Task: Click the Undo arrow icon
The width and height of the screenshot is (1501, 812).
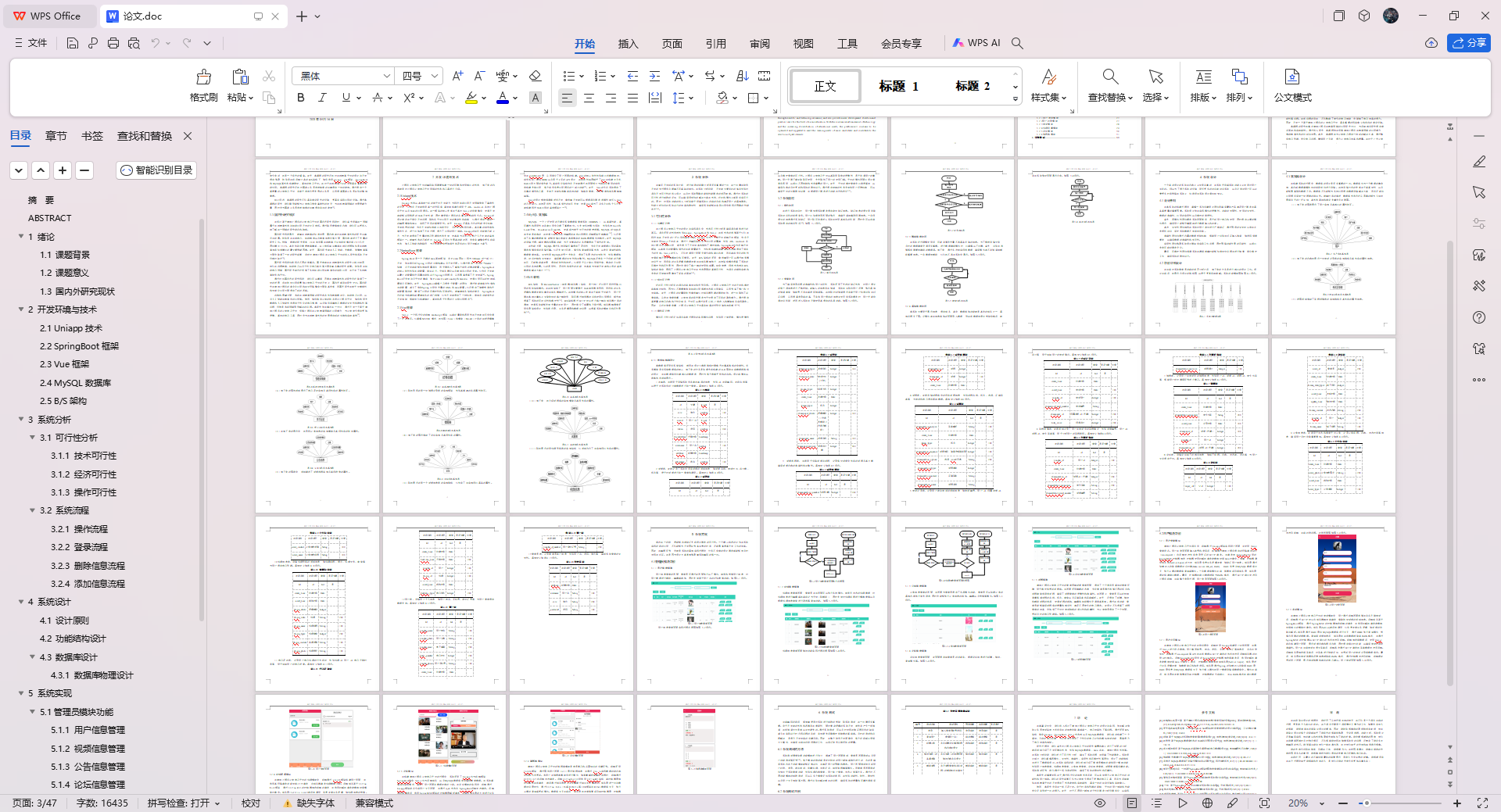Action: (x=156, y=43)
